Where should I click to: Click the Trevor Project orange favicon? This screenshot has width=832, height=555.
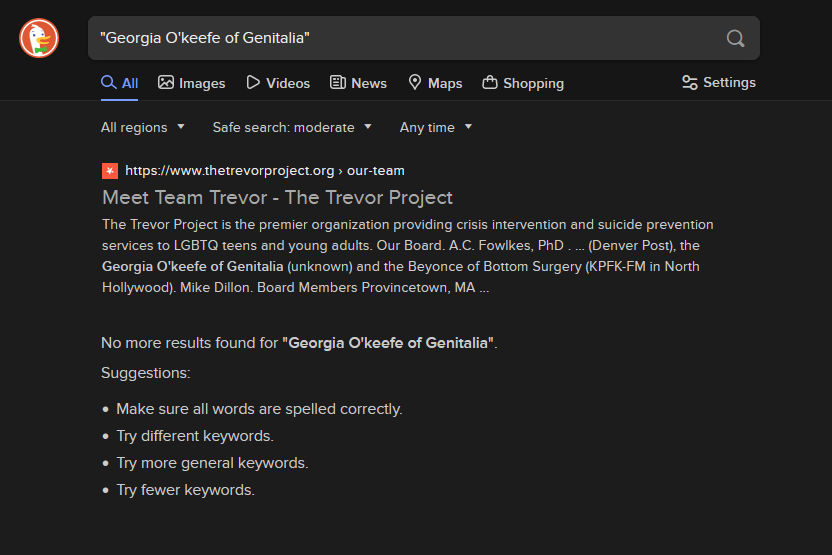tap(110, 171)
